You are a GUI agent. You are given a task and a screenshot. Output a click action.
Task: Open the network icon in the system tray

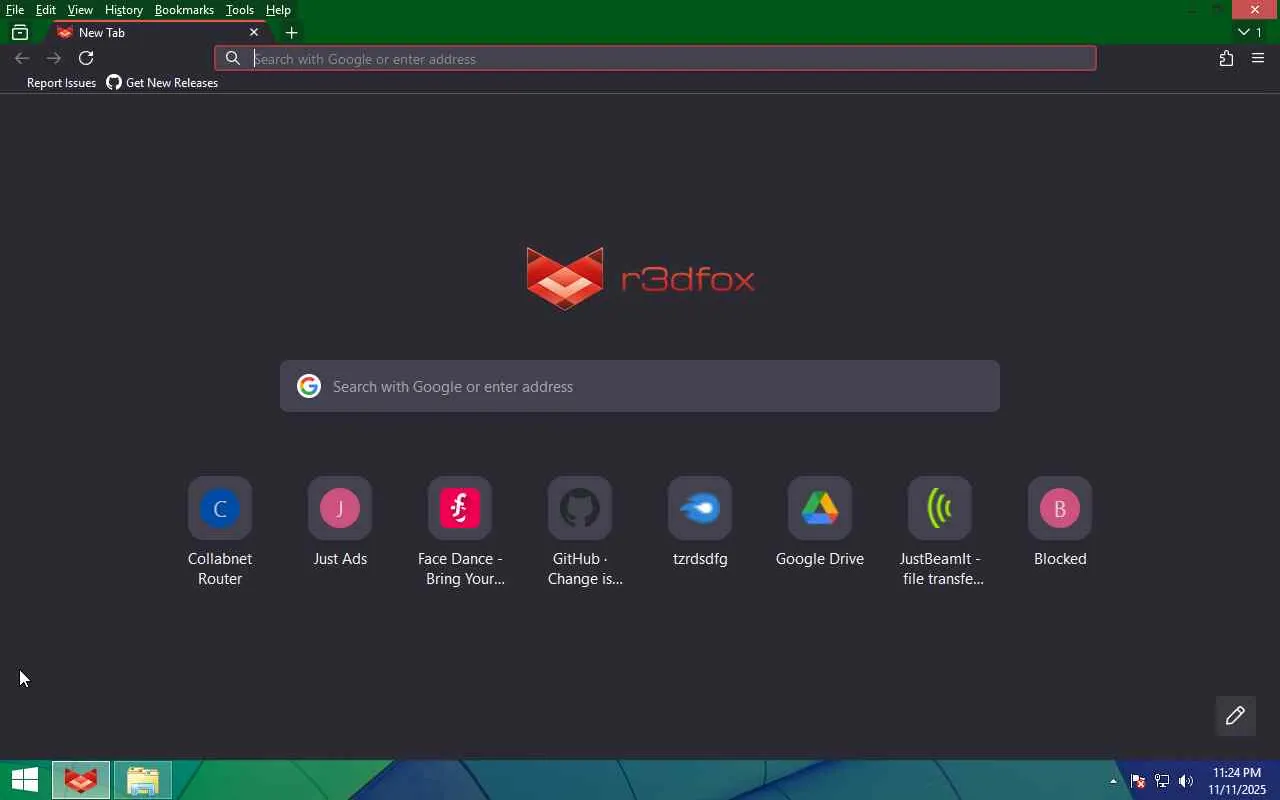click(x=1162, y=781)
